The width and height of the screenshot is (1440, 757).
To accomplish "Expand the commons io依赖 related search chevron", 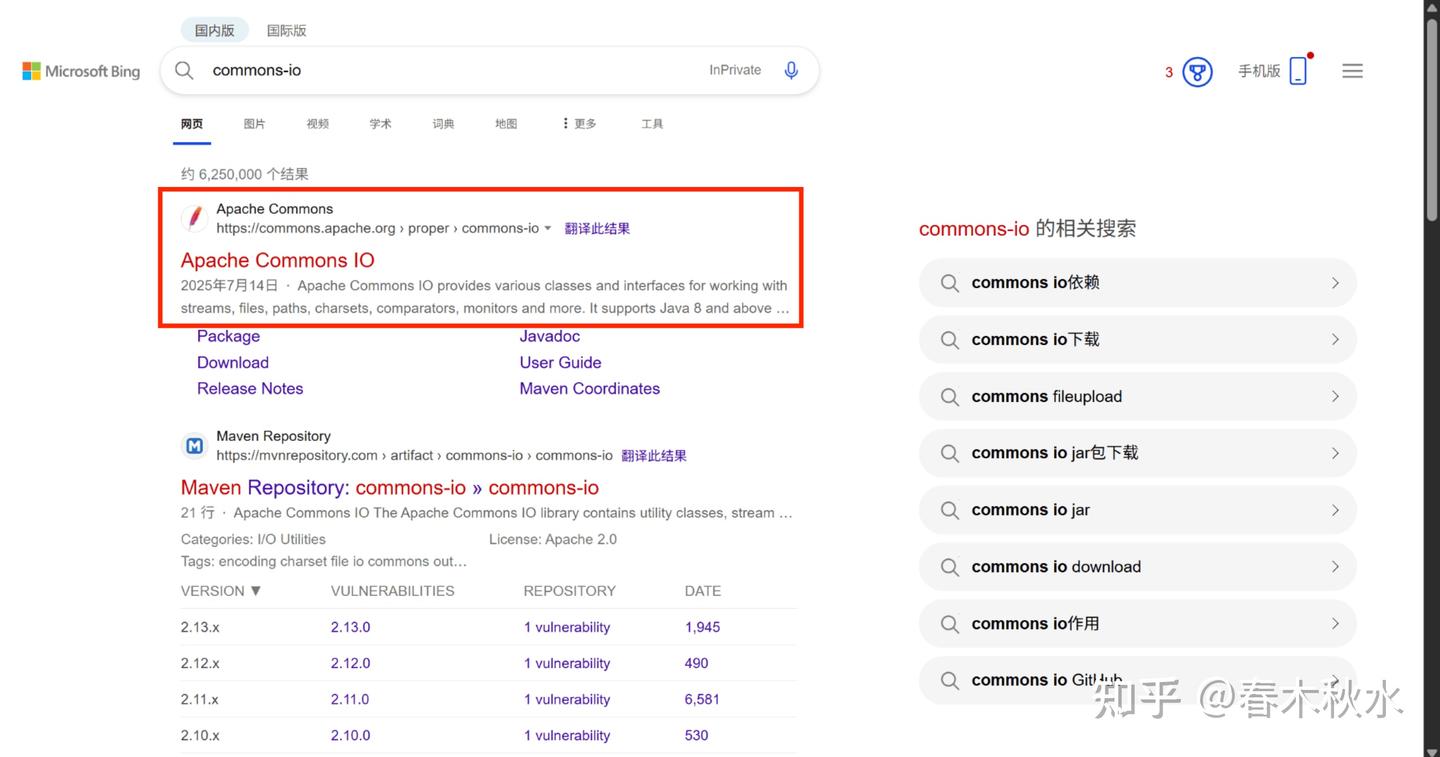I will tap(1335, 282).
